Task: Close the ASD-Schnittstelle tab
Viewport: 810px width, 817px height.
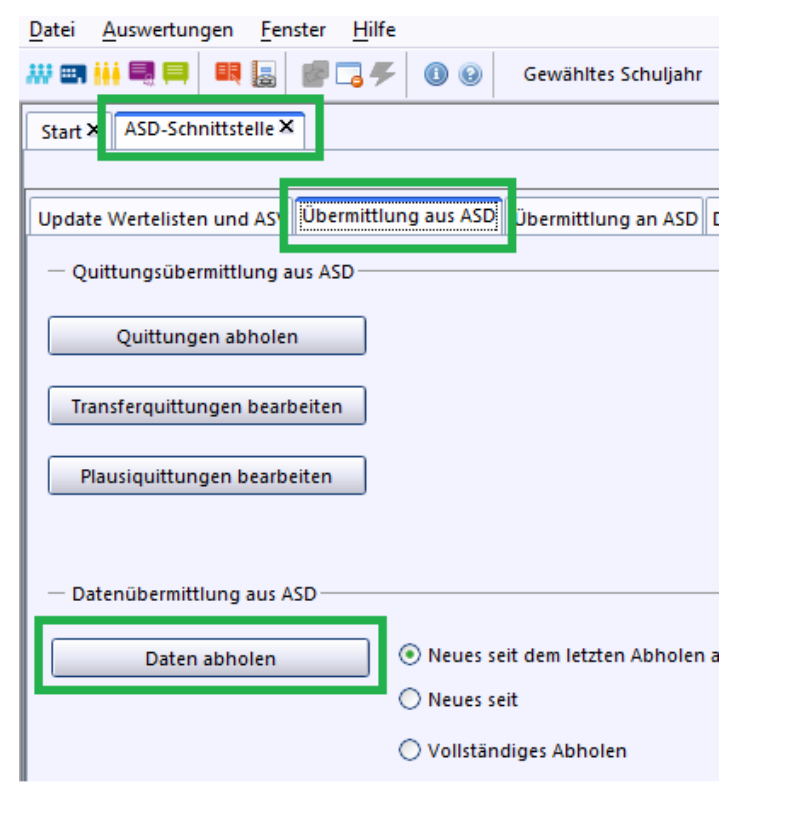Action: 286,128
